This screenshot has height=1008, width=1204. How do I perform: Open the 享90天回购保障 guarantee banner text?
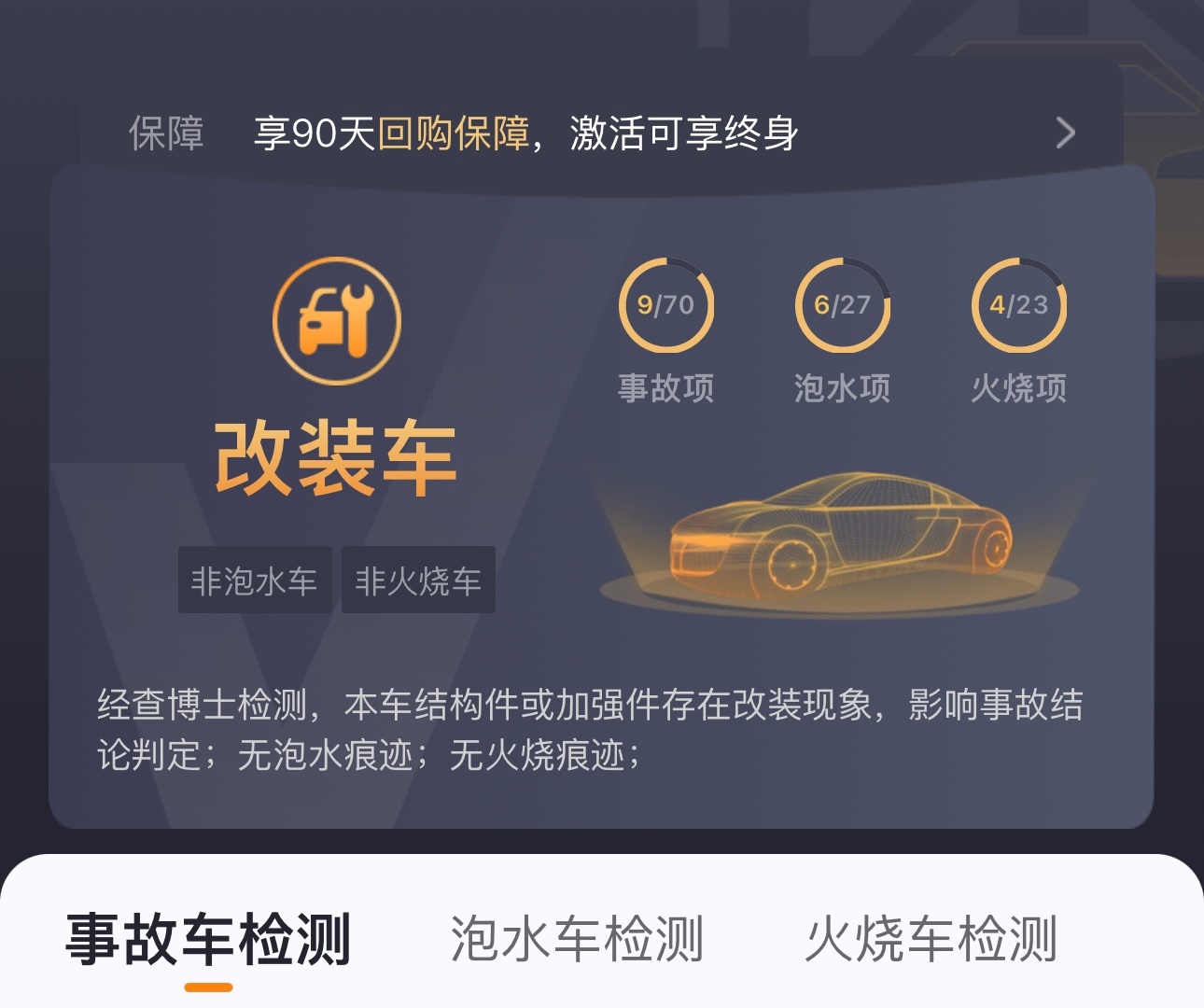526,133
